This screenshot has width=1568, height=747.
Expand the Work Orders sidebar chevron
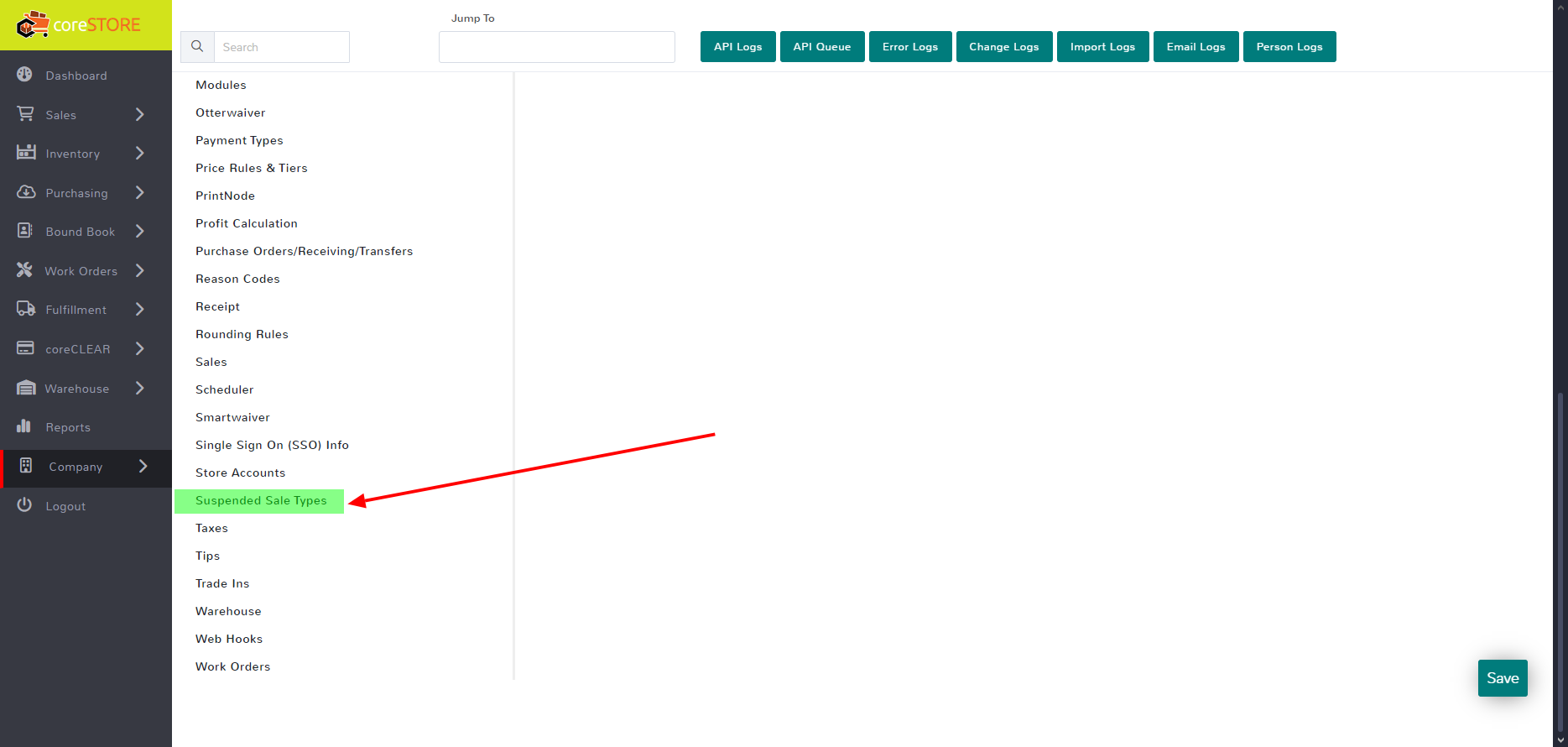[x=140, y=270]
